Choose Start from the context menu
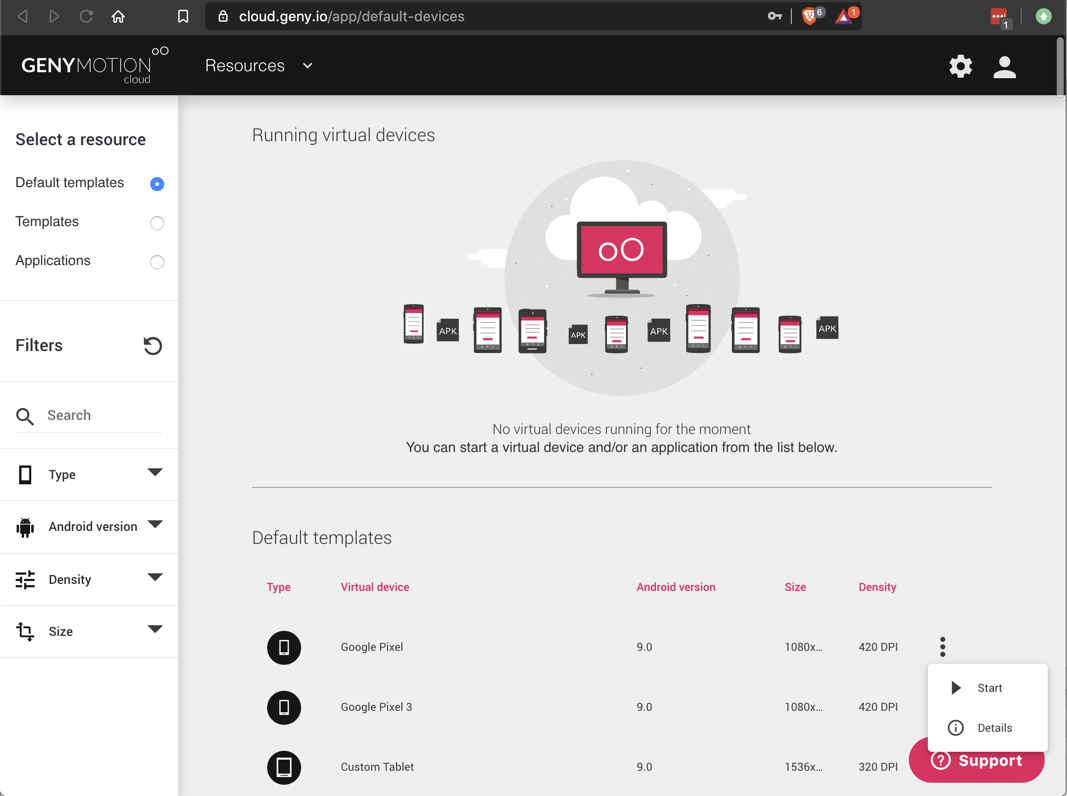1067x796 pixels. coord(987,688)
